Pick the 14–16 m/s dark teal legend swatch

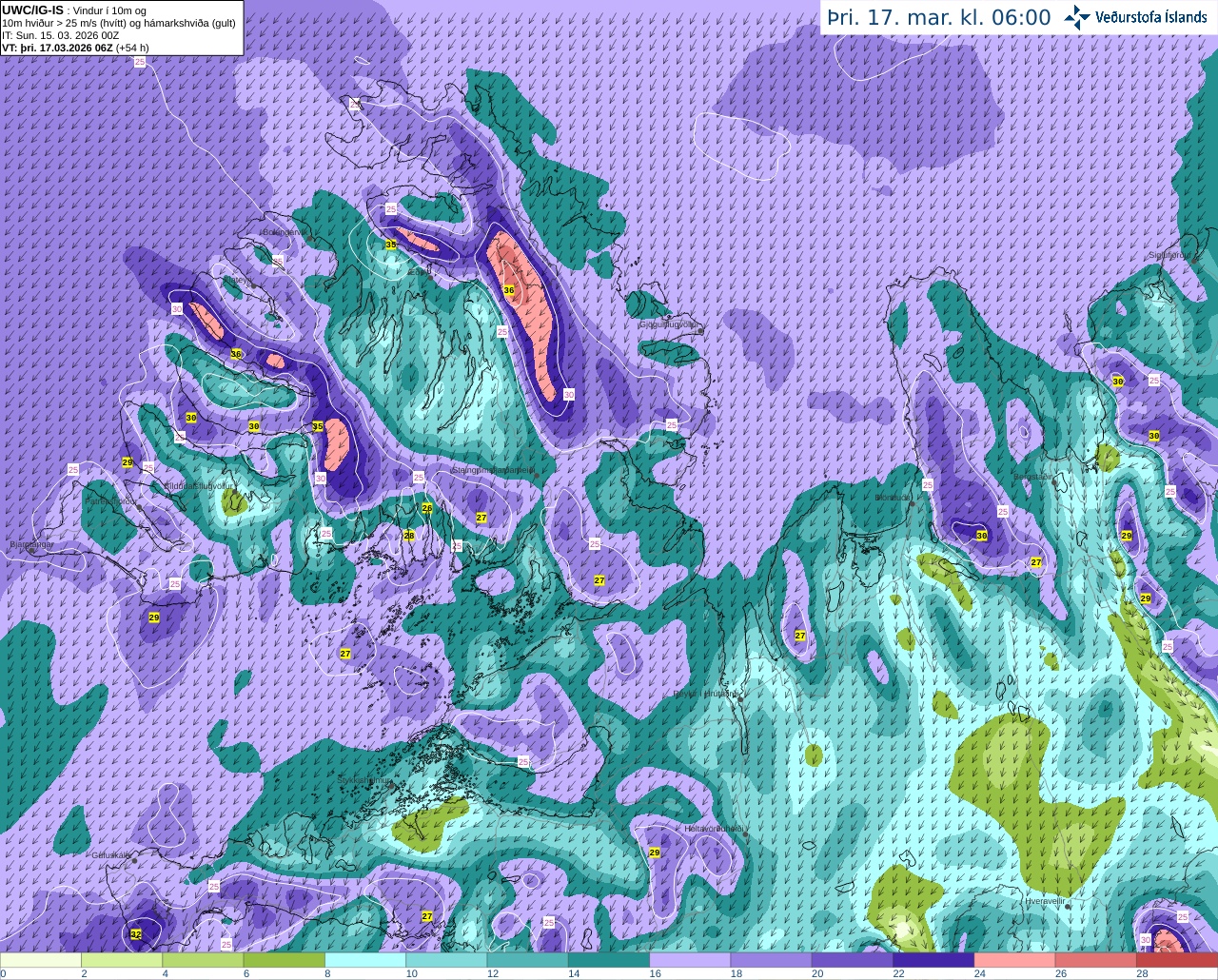coord(609,960)
